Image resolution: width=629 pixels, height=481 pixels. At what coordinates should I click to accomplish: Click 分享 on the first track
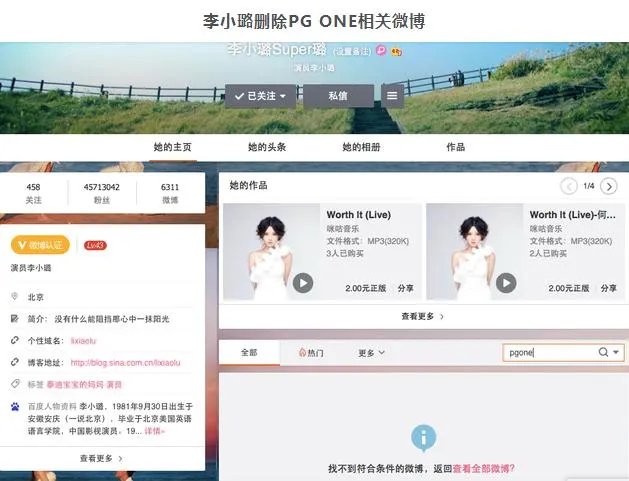405,288
